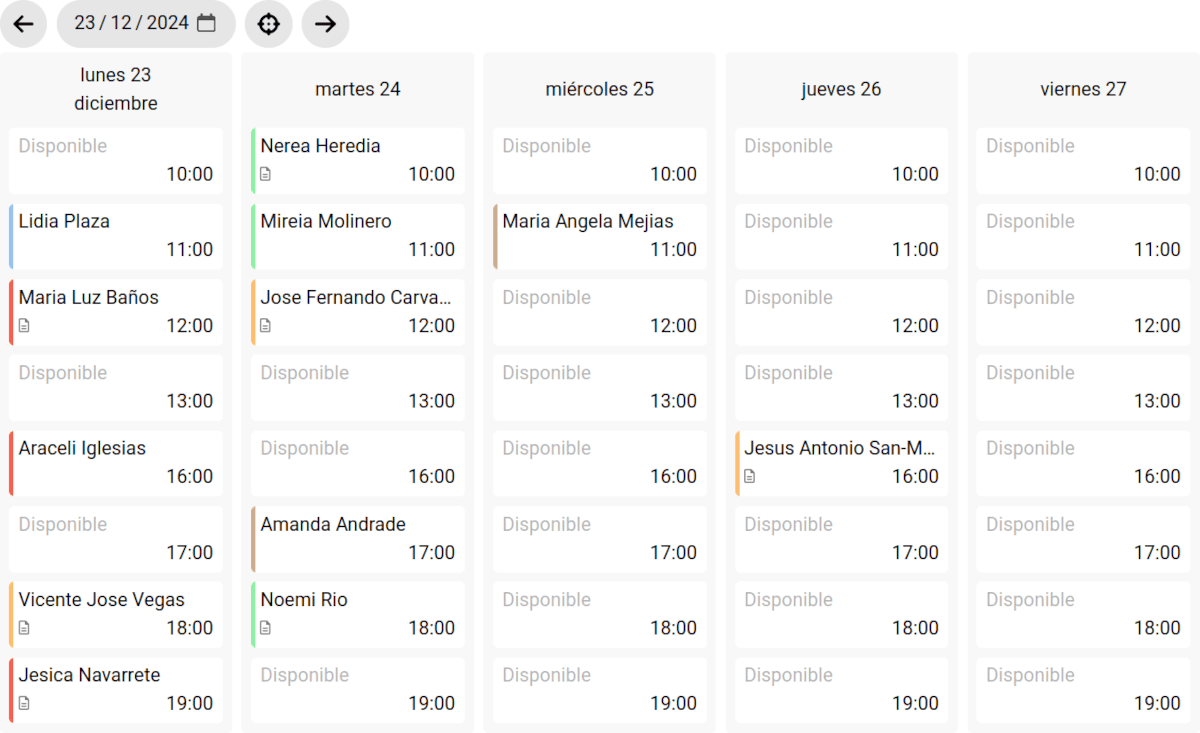This screenshot has height=733, width=1200.
Task: Open the note icon on Nerea Heredia
Action: click(x=266, y=174)
